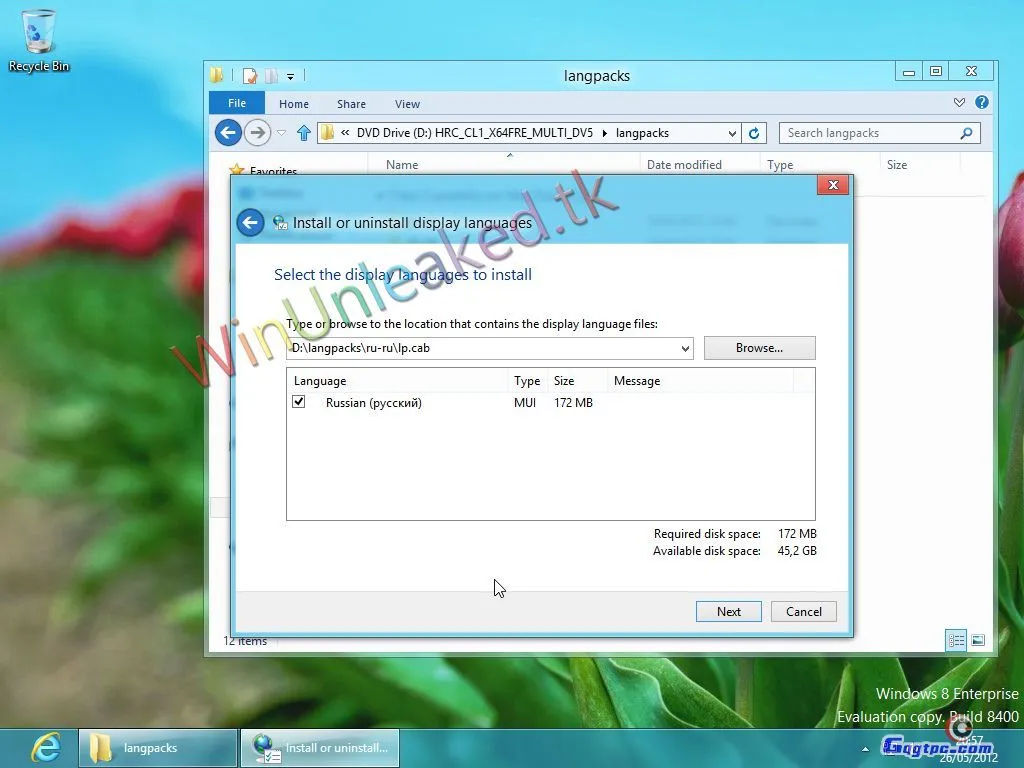Uncheck the Russian (русский) language checkbox
The height and width of the screenshot is (768, 1024).
[298, 402]
